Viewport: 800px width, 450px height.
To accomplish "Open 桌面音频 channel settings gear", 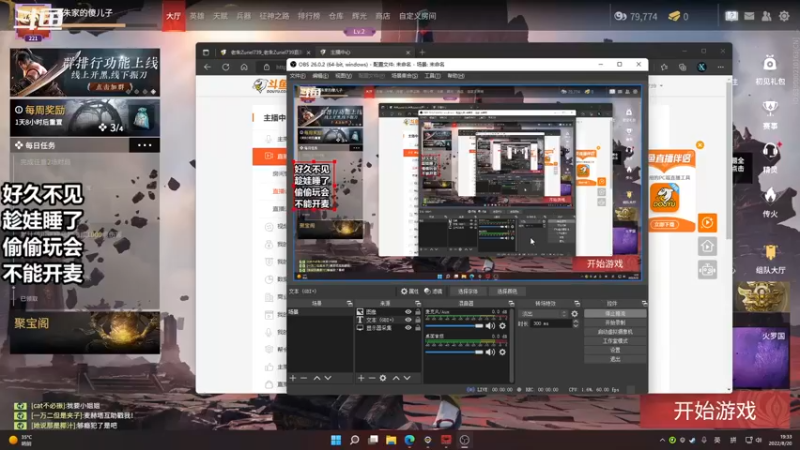I will (503, 352).
